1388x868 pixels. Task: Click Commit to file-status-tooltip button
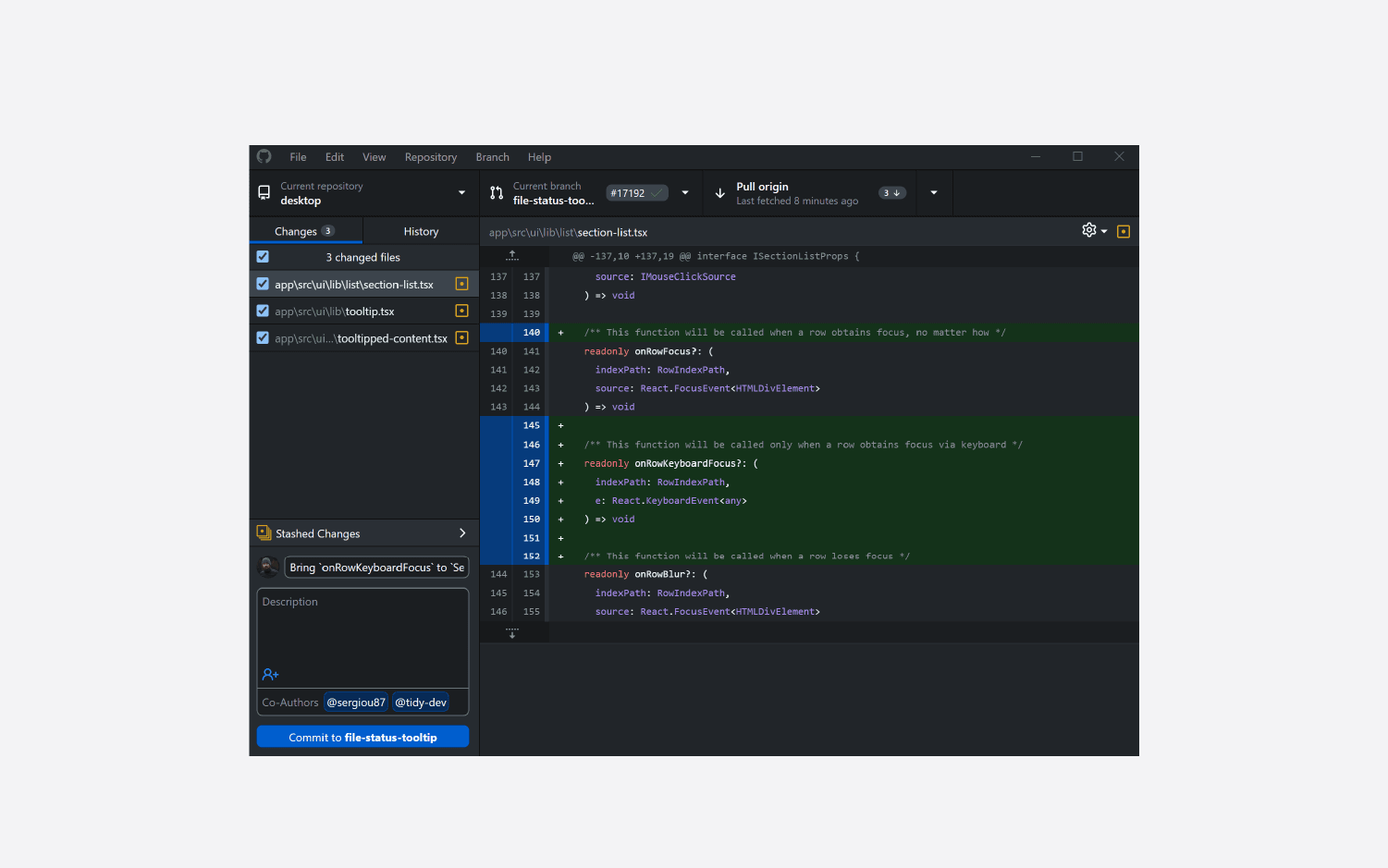coord(362,737)
